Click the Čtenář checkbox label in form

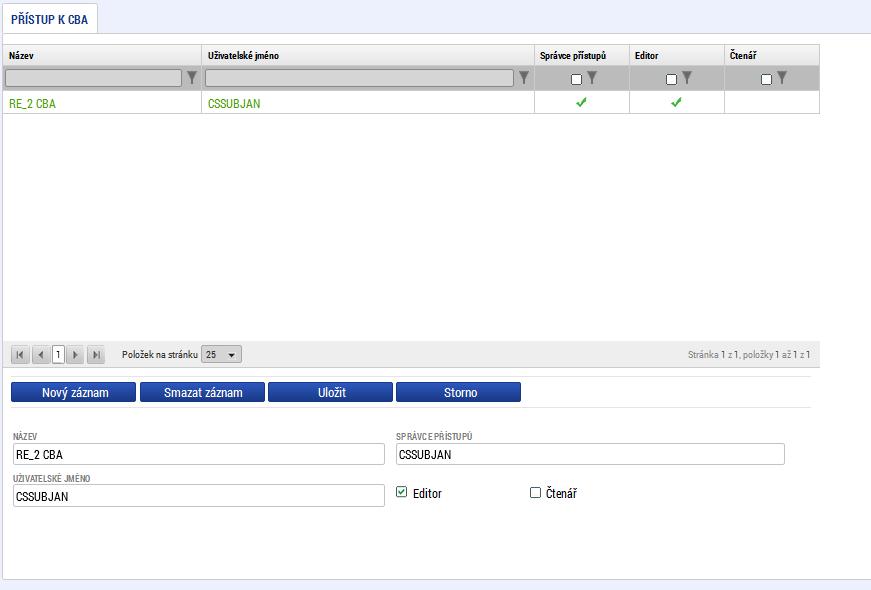pyautogui.click(x=561, y=493)
